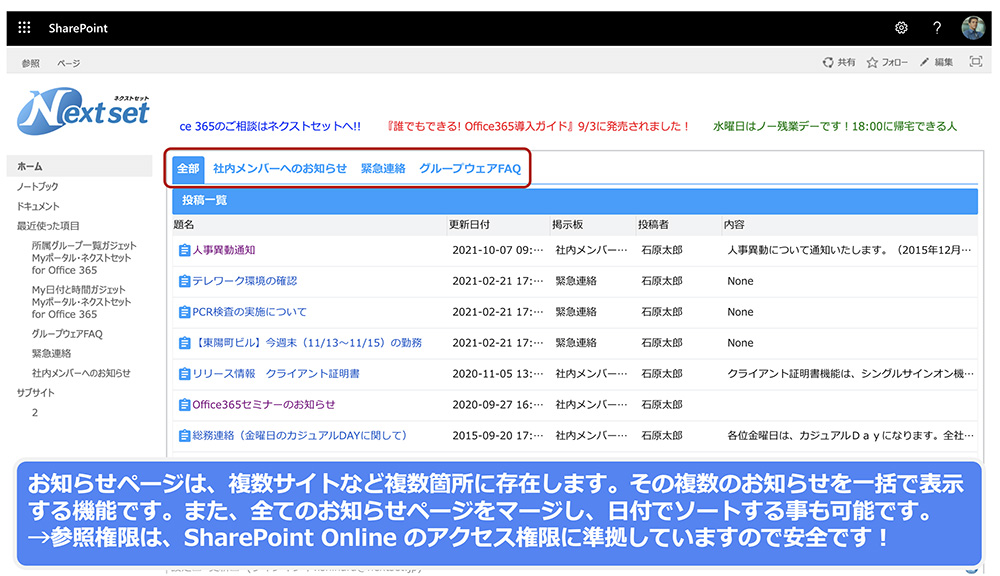Click 石原太郎 in the 人事異動通知 row
Screen dimensions: 1000x576
tap(662, 250)
